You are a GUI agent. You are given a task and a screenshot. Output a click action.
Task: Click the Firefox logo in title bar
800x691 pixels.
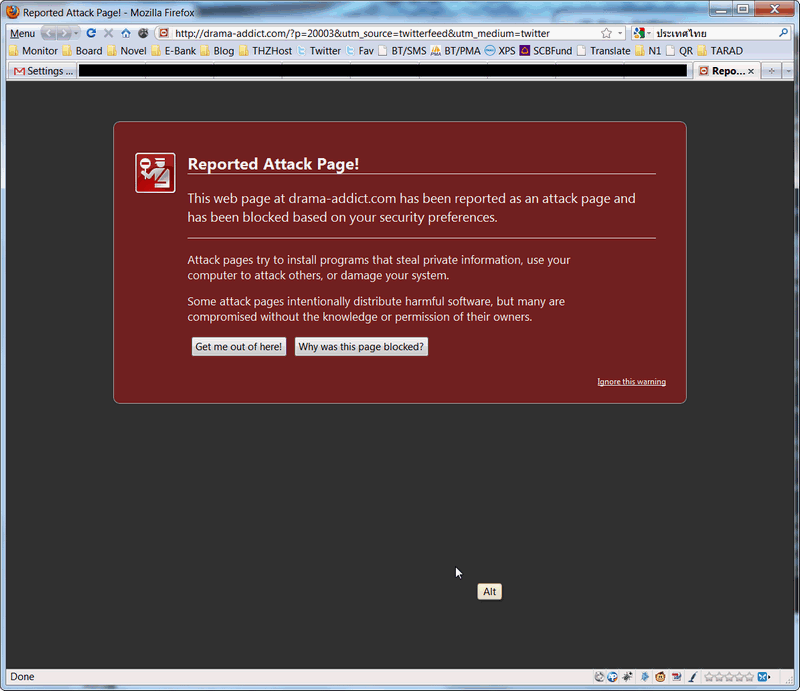click(13, 11)
